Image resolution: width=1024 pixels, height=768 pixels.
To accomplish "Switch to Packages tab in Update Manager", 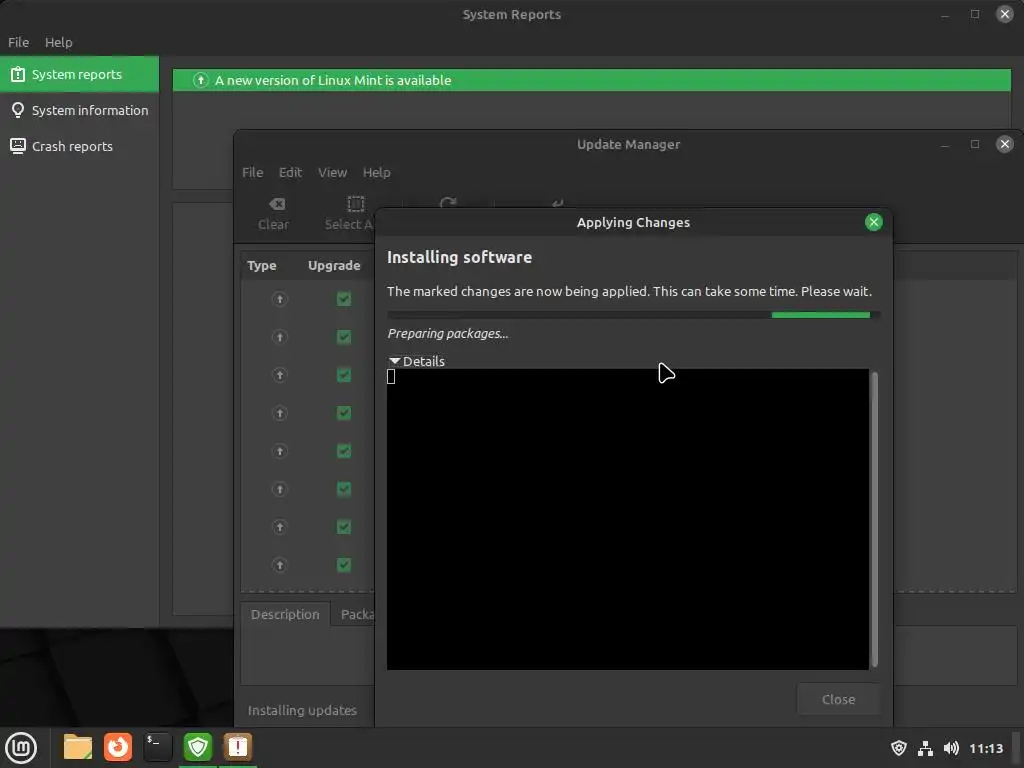I will (x=357, y=615).
